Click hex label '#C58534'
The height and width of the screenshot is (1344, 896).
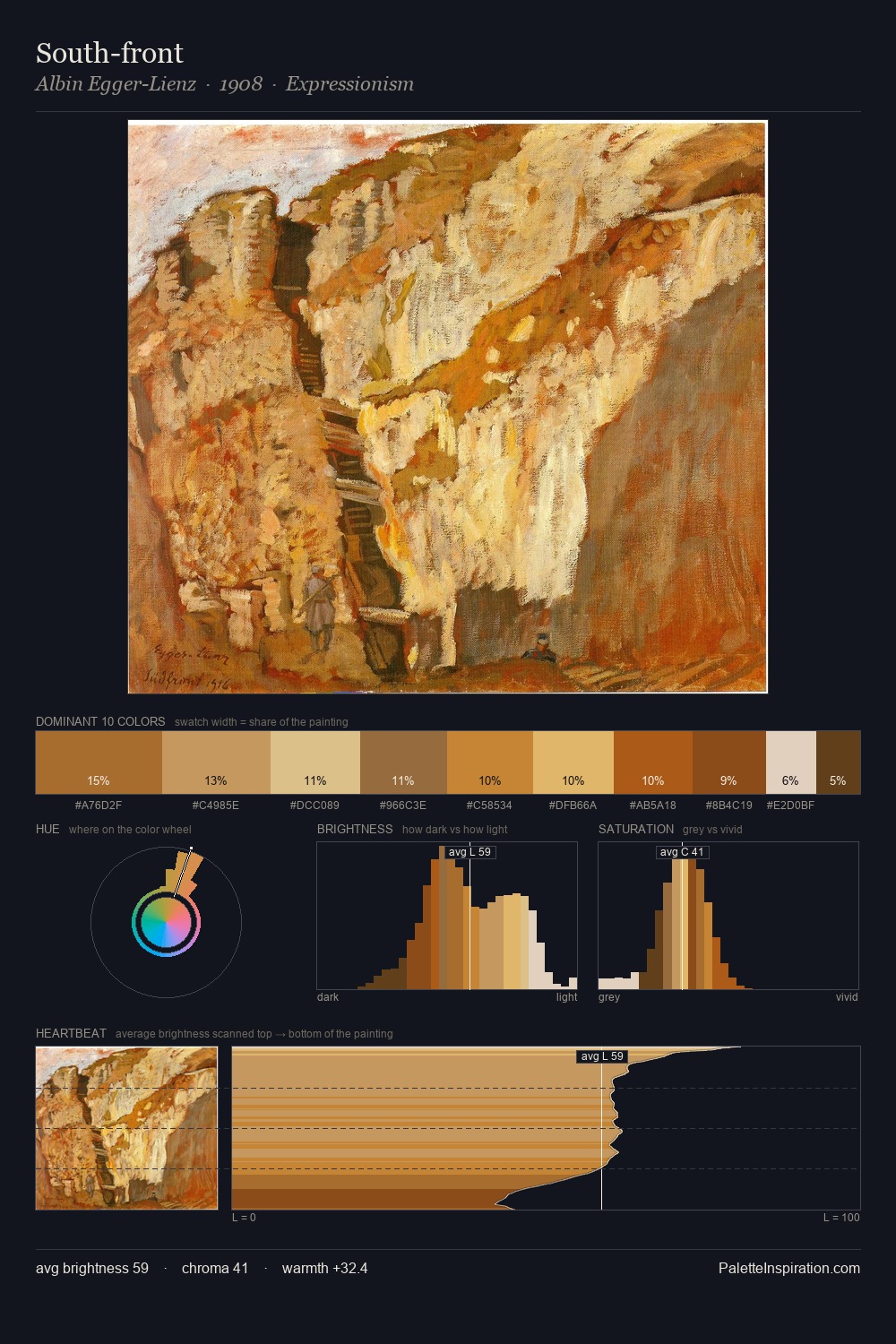click(489, 805)
